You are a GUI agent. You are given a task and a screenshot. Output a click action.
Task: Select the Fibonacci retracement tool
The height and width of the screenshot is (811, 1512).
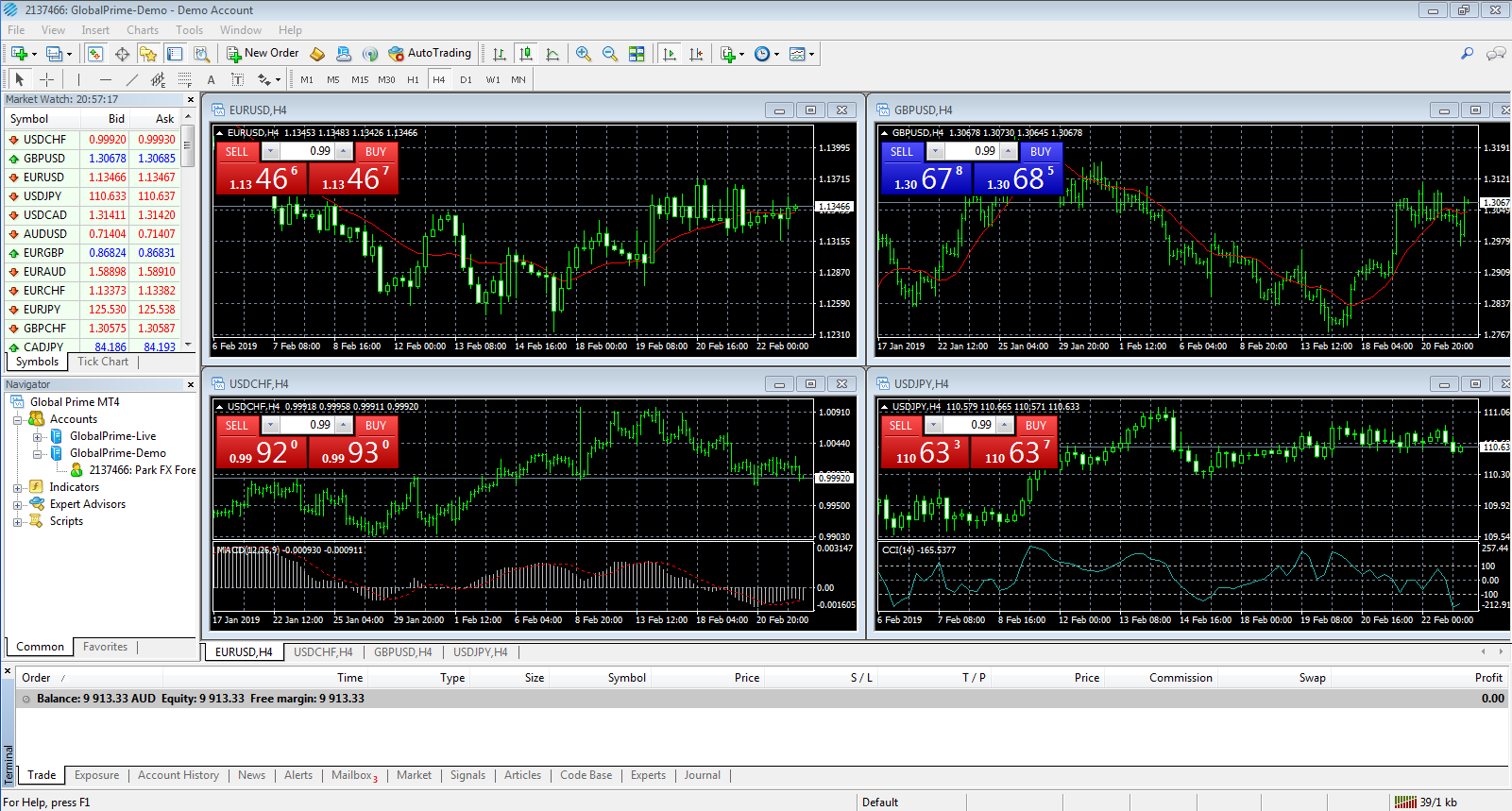184,79
